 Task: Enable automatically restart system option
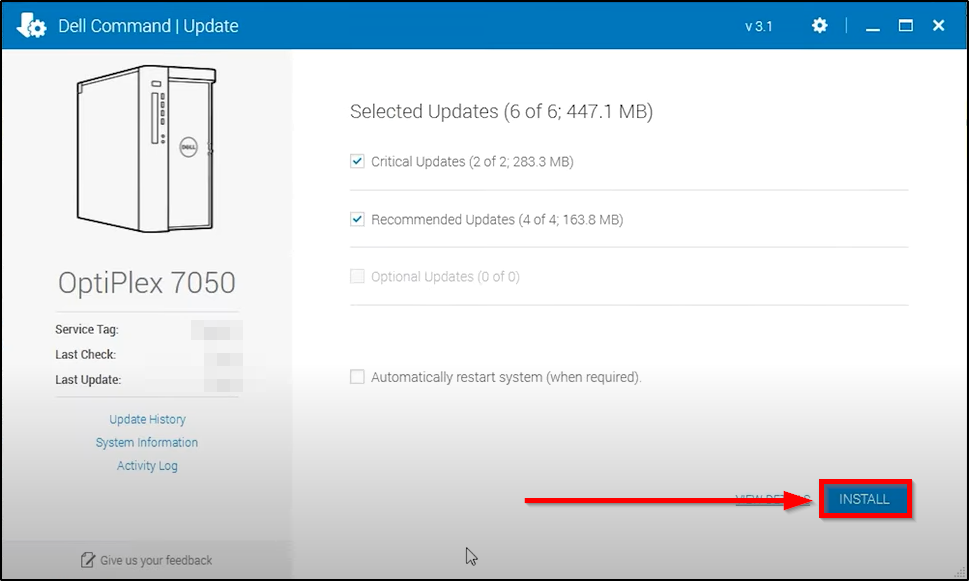[357, 377]
